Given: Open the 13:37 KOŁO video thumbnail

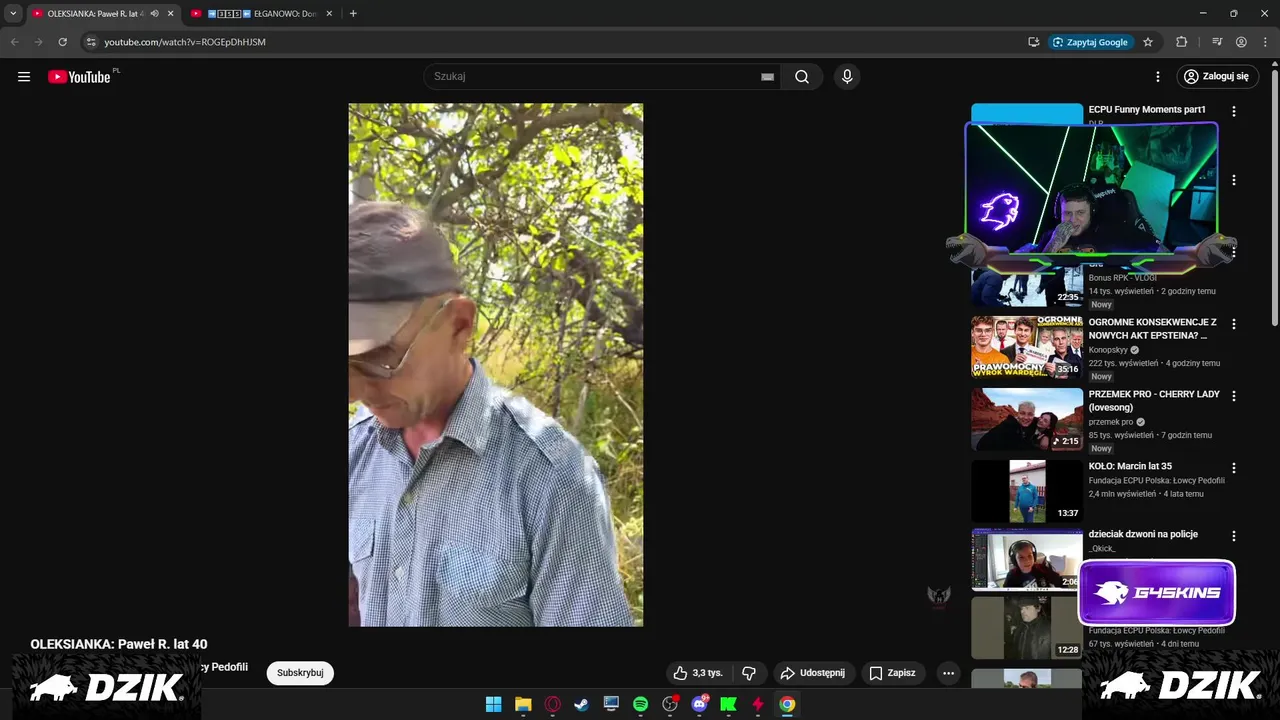Looking at the screenshot, I should click(1027, 491).
